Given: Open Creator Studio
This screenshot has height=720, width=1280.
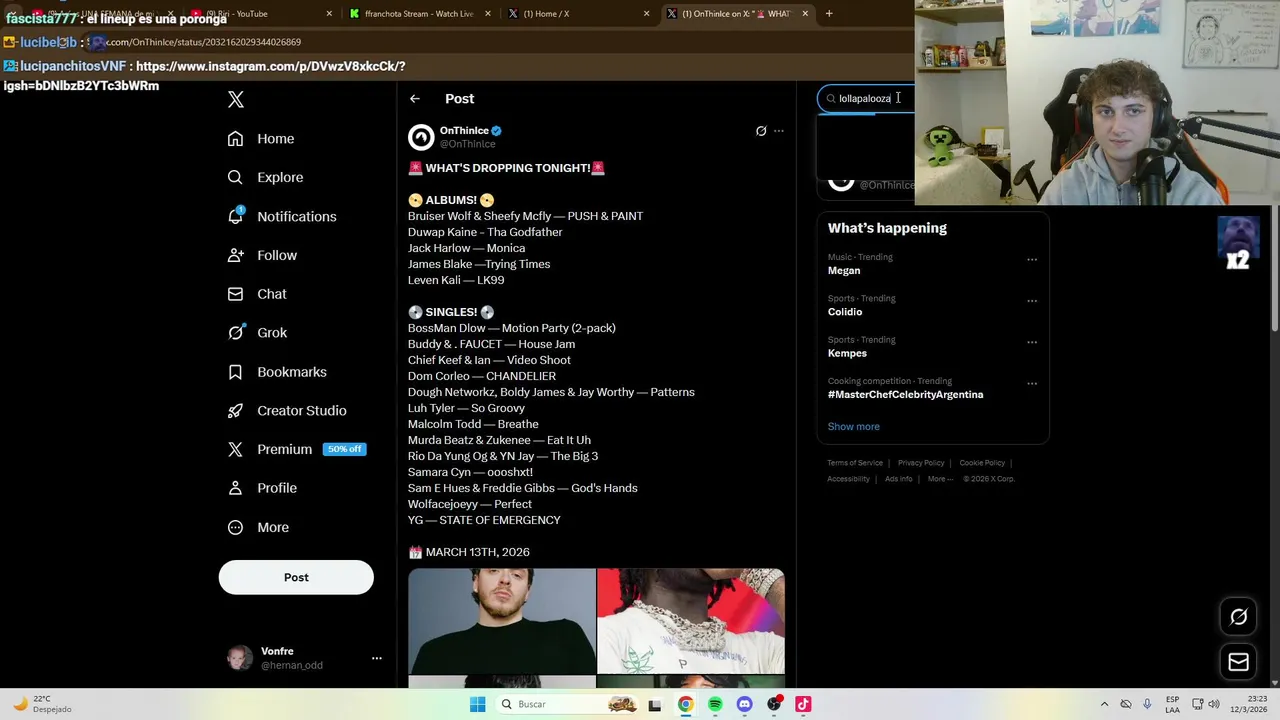Looking at the screenshot, I should 287,411.
